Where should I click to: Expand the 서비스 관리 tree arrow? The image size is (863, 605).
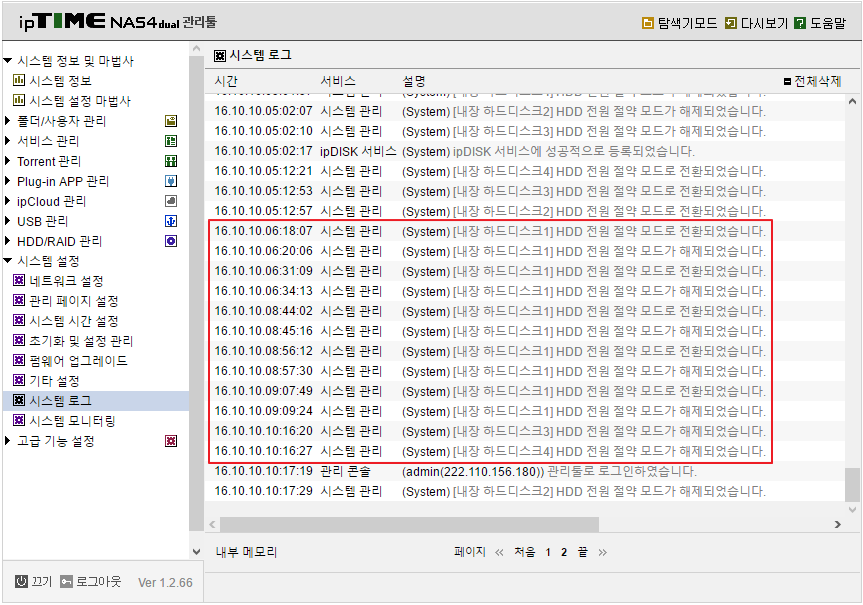tap(8, 141)
